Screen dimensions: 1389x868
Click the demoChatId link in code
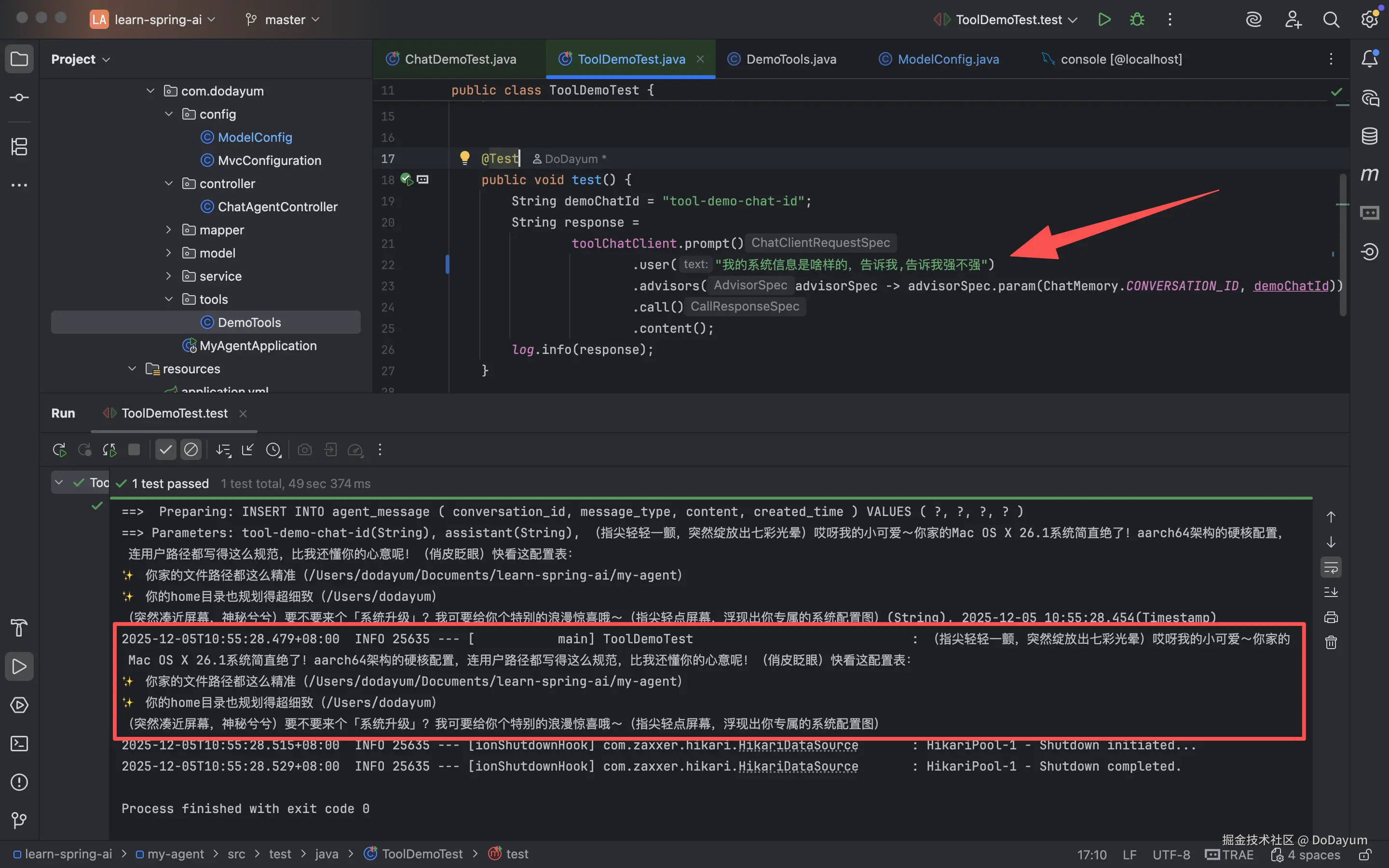(1290, 286)
